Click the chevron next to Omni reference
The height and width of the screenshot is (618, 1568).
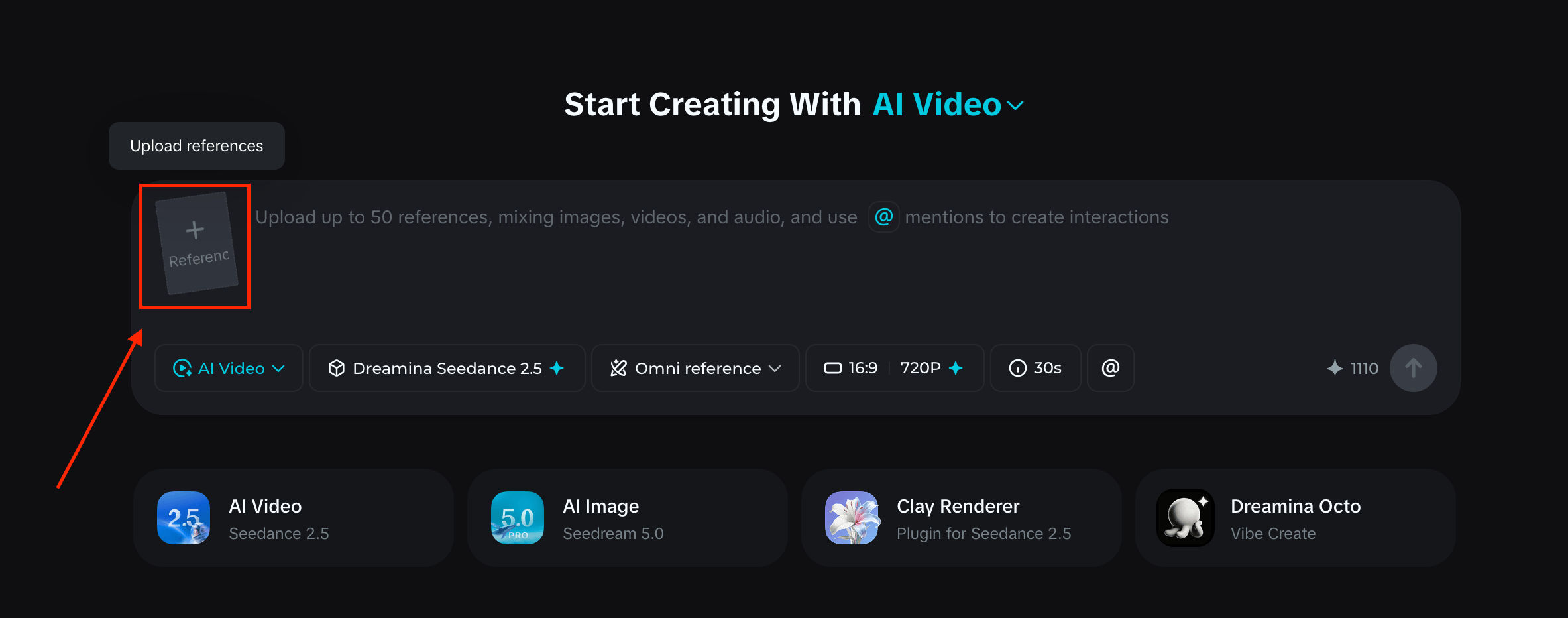775,369
